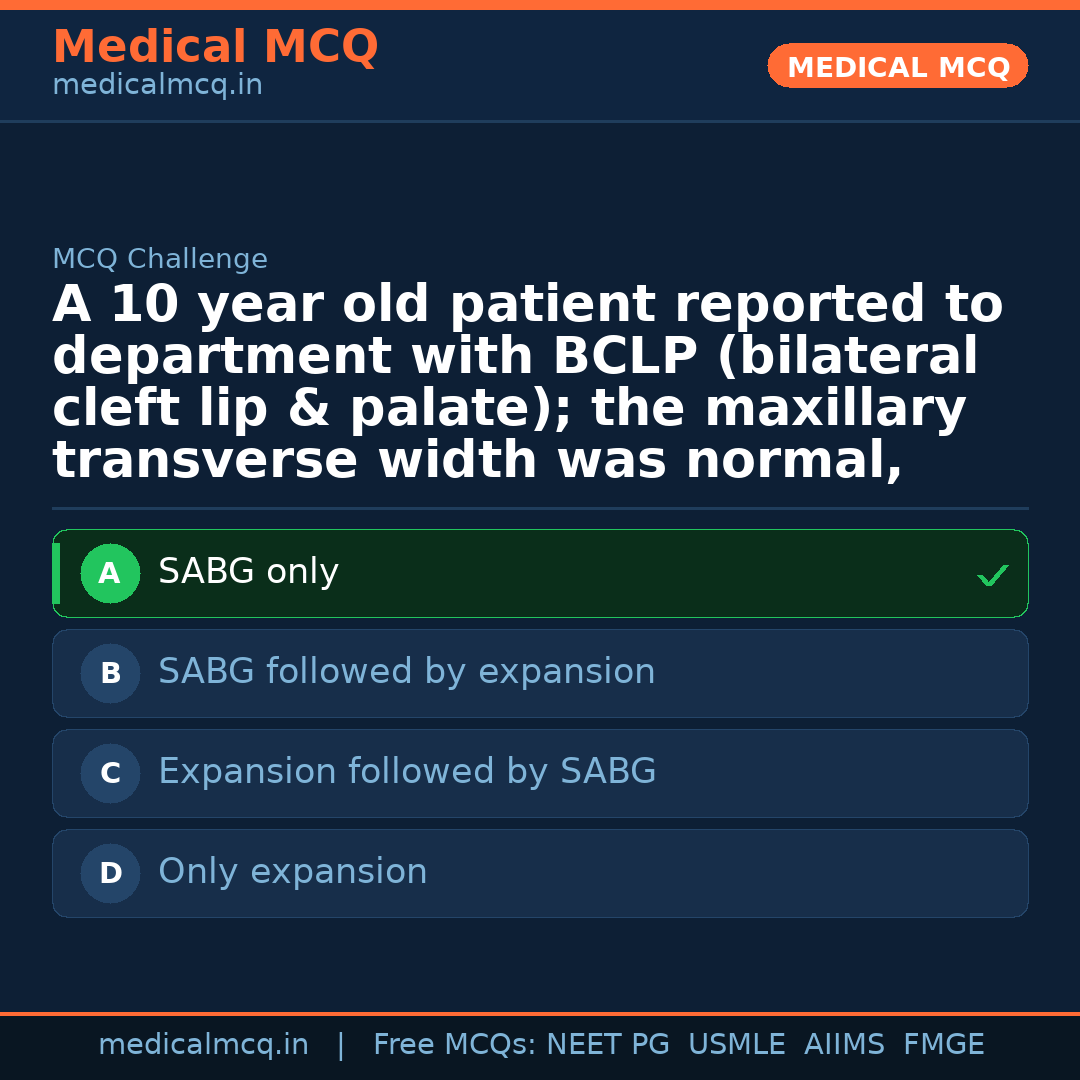Click the "MCQ Challenge" label

[160, 260]
